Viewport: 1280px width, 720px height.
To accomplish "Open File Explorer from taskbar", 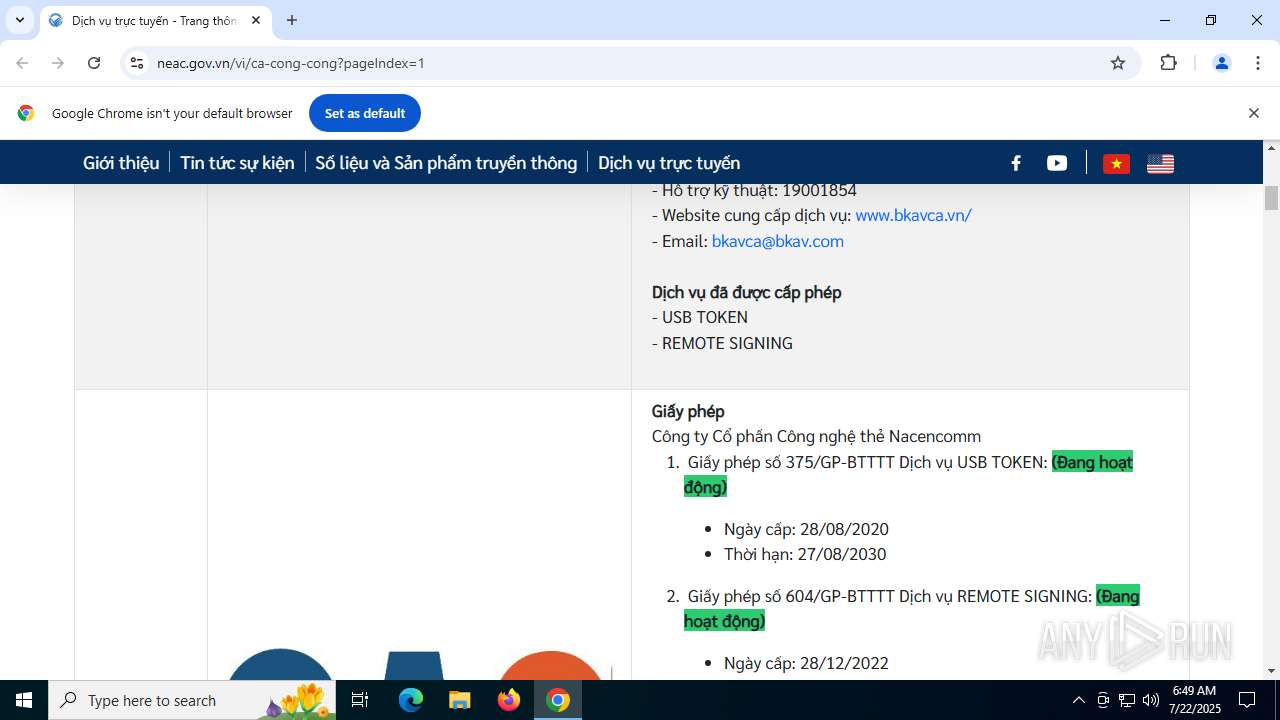I will 459,700.
